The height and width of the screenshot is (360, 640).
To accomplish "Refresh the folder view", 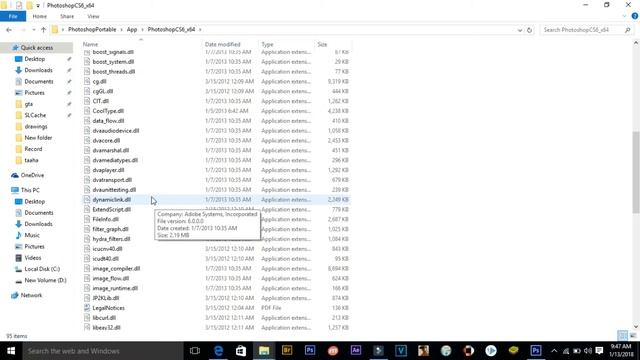I will coord(529,30).
